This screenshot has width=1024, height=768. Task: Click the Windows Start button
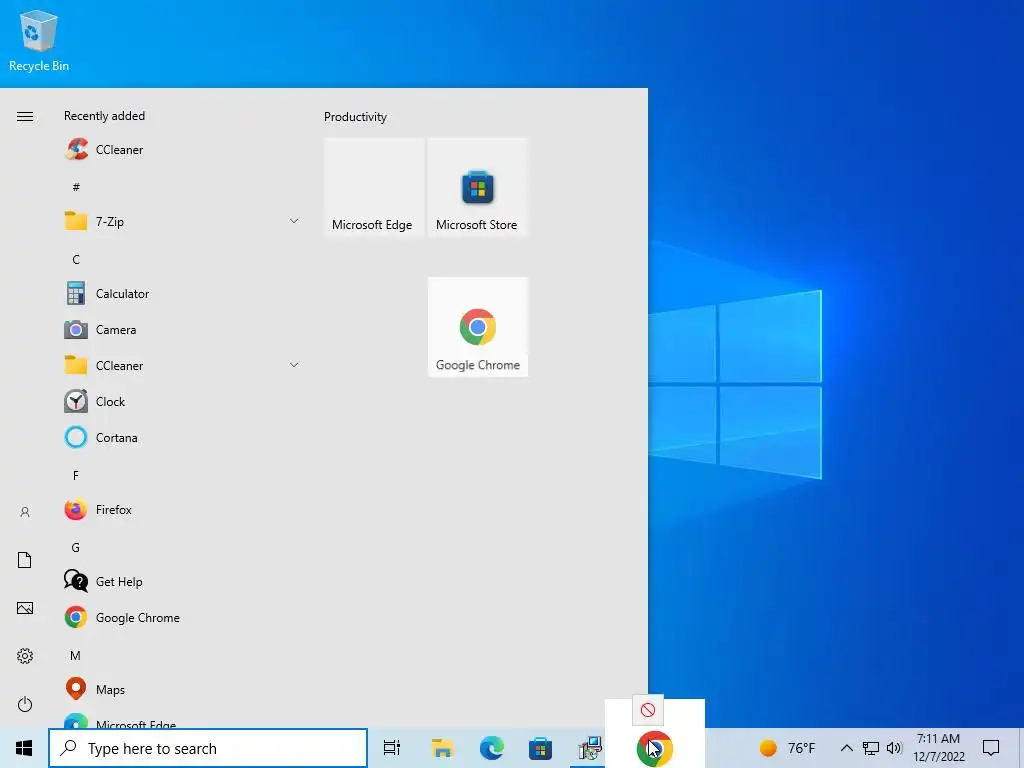(x=24, y=748)
